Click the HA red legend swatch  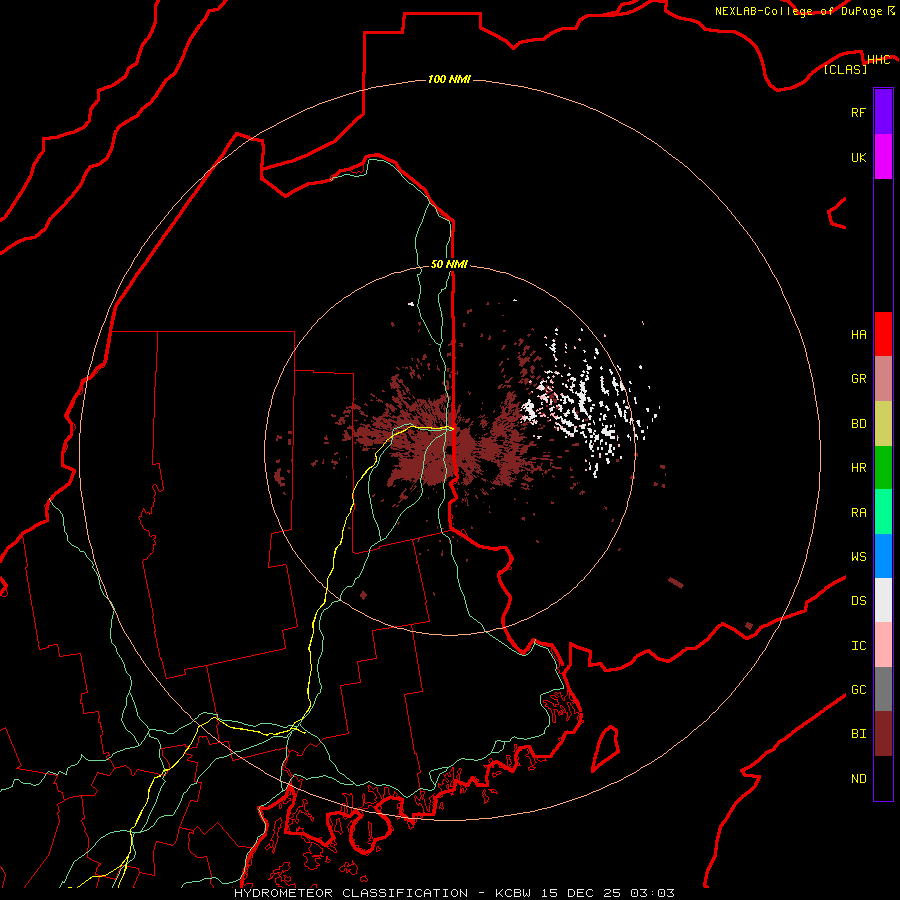(883, 334)
